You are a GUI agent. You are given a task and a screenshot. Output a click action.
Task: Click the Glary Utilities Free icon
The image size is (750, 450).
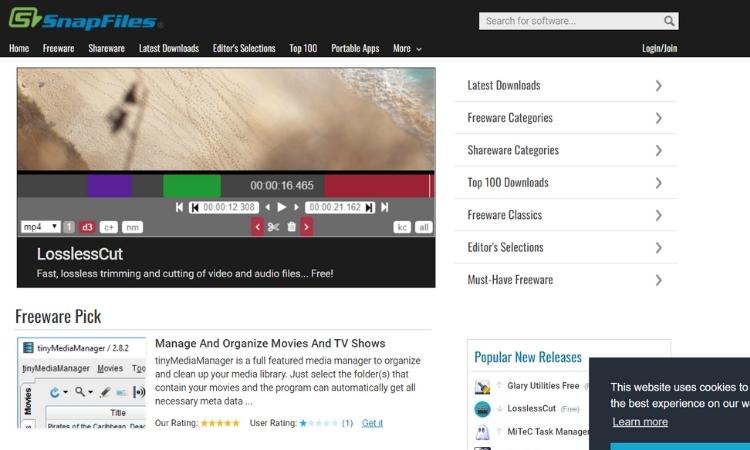tap(482, 386)
